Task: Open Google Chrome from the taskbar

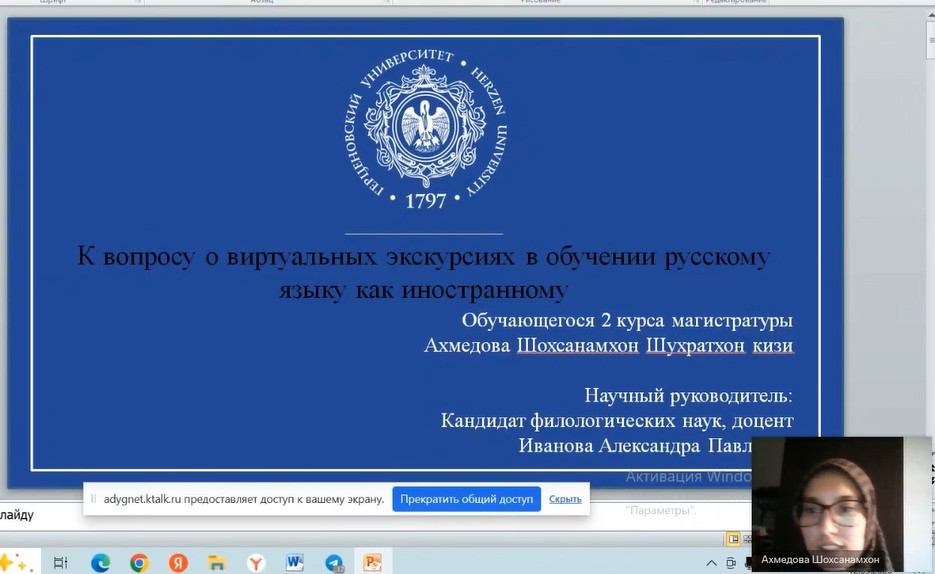Action: [139, 562]
